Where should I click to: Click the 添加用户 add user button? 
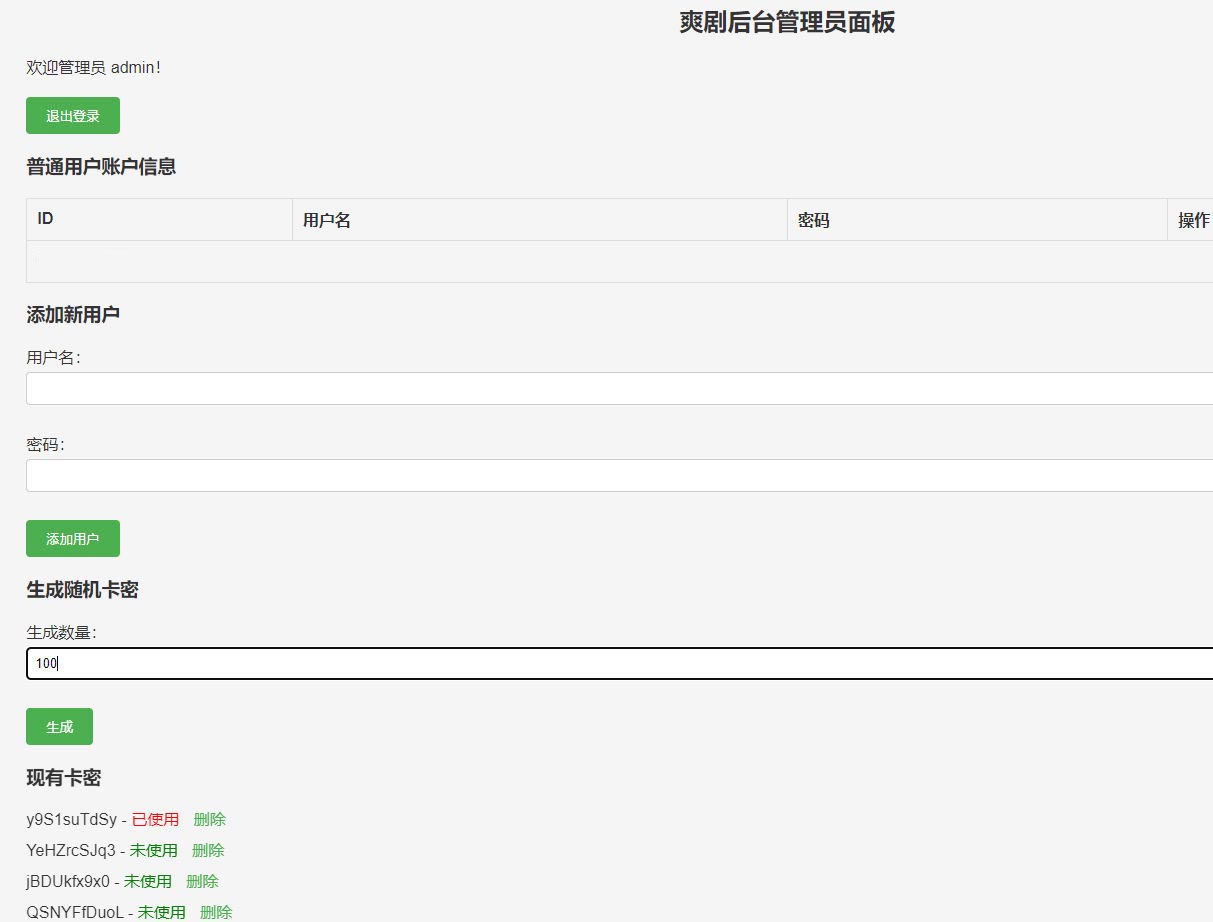(x=72, y=538)
